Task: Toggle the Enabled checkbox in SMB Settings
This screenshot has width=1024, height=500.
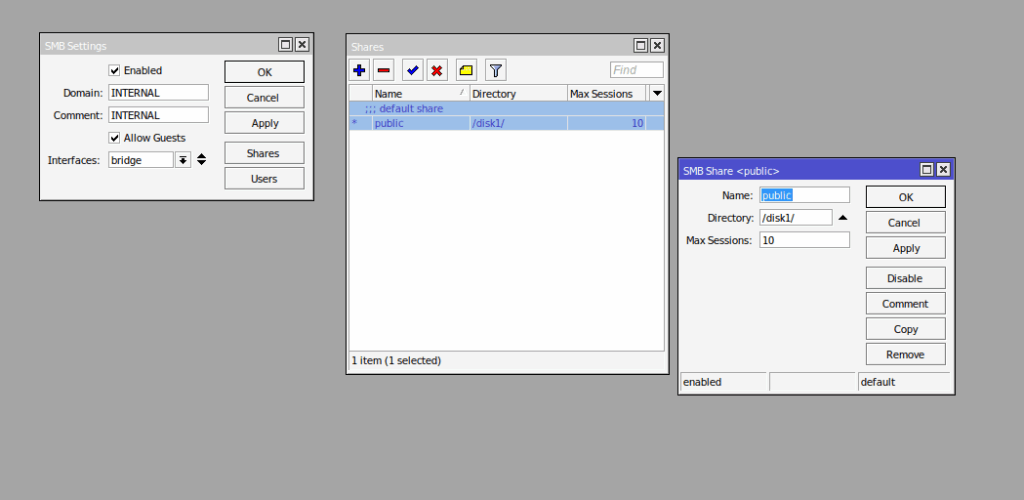Action: (114, 71)
